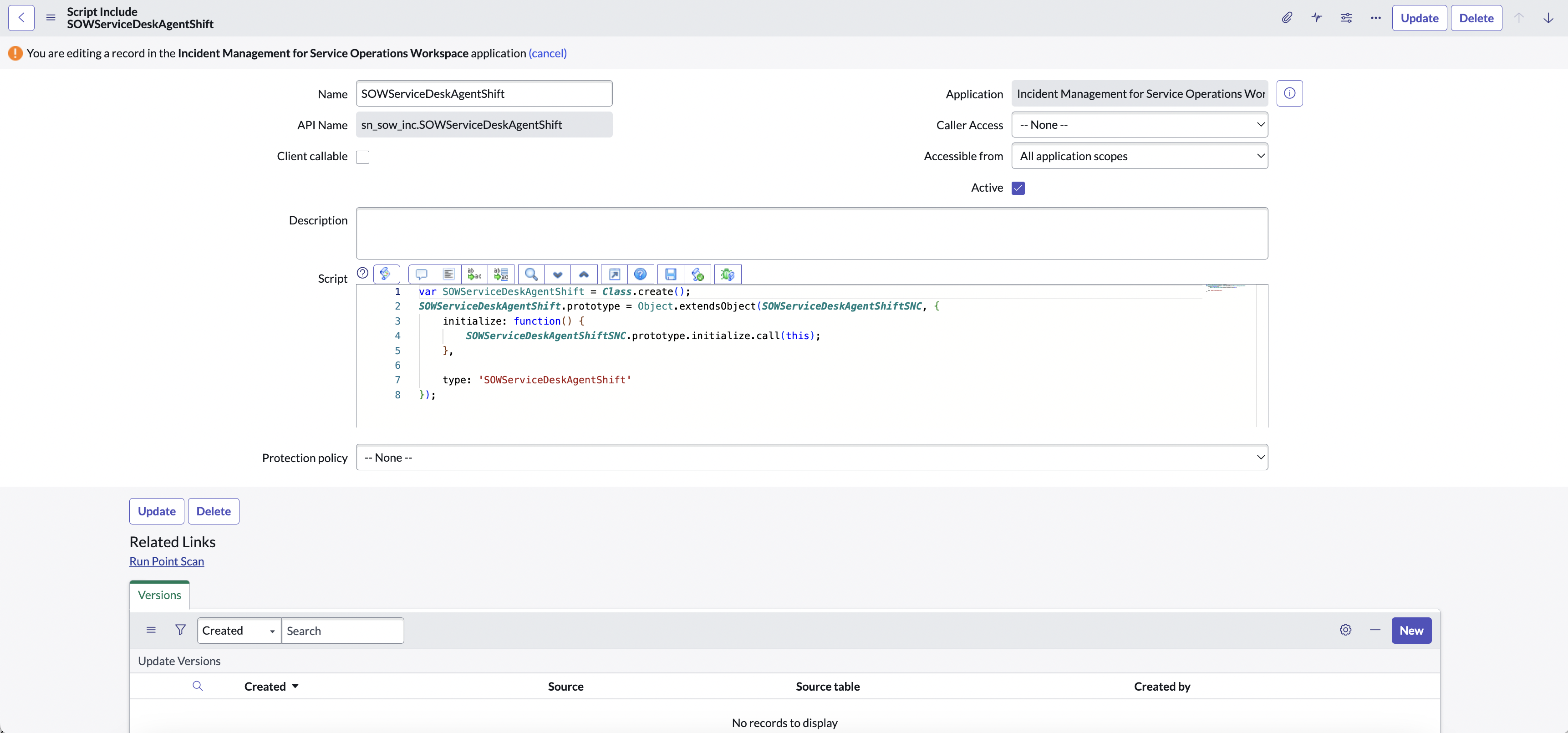The width and height of the screenshot is (1568, 733).
Task: Go back using the header arrow
Action: pyautogui.click(x=21, y=18)
